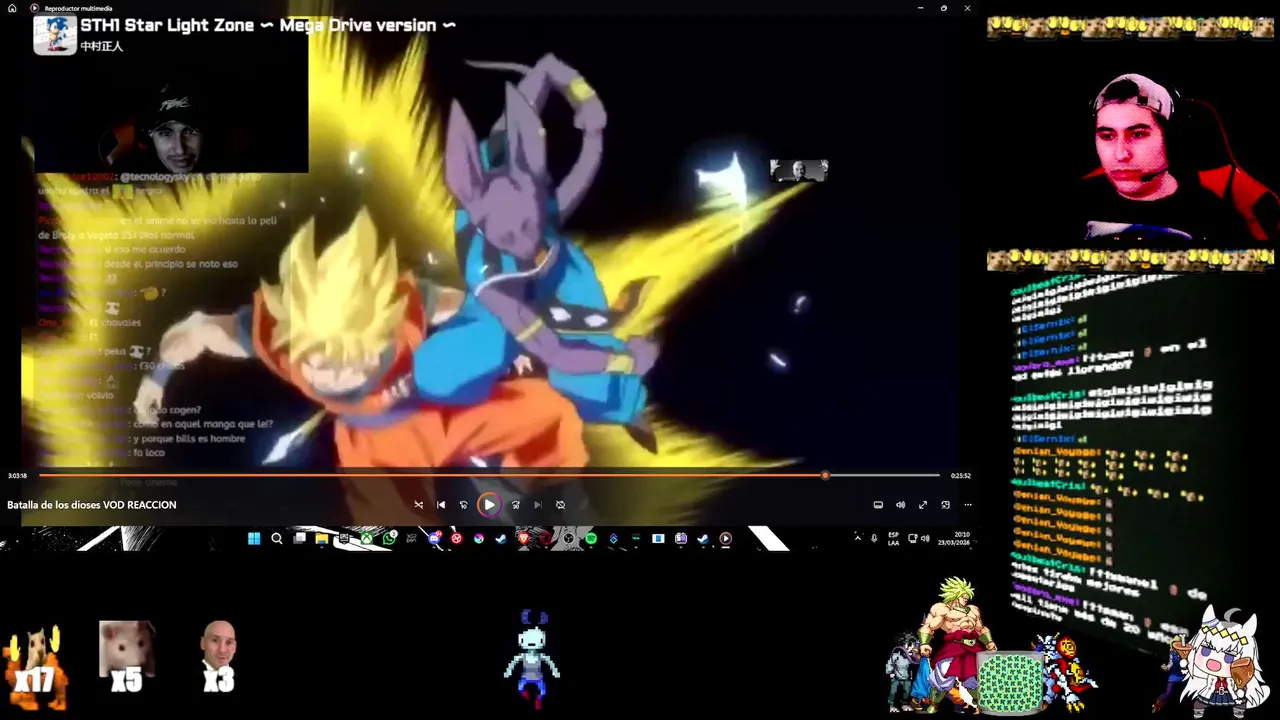Open WhatsApp from the taskbar
Image resolution: width=1280 pixels, height=720 pixels.
389,539
